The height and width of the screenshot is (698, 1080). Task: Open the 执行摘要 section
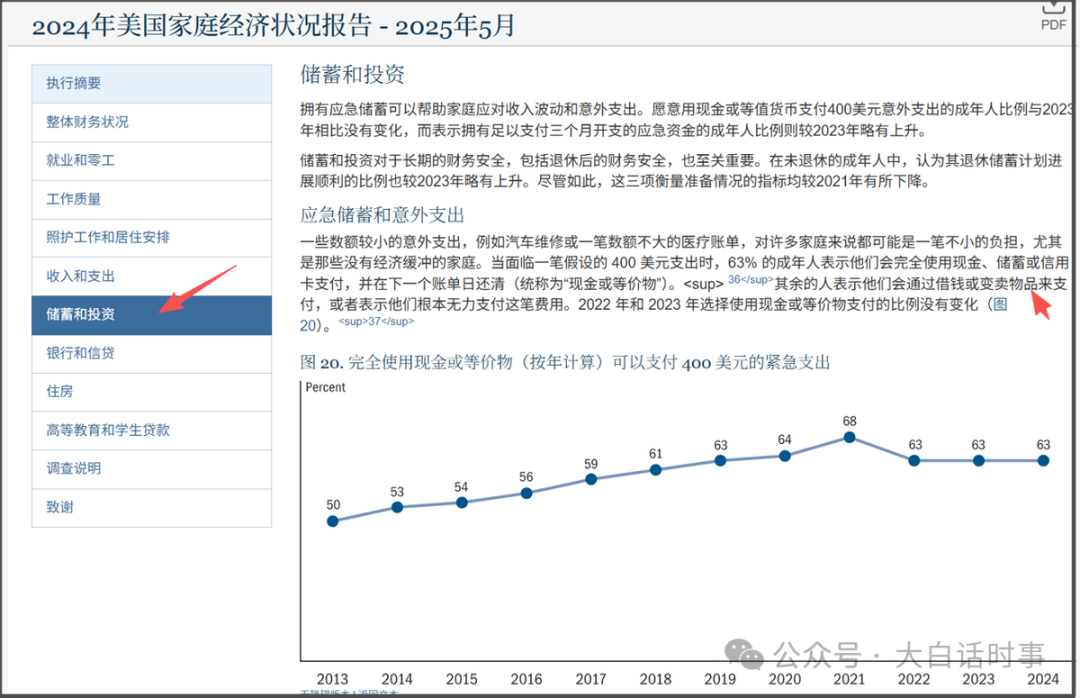click(x=152, y=83)
